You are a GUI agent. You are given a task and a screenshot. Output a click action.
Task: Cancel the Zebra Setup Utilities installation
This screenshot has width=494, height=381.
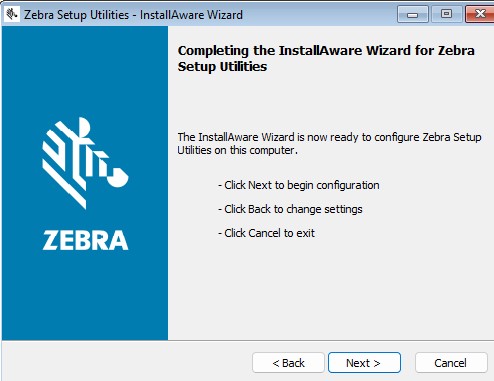(451, 363)
